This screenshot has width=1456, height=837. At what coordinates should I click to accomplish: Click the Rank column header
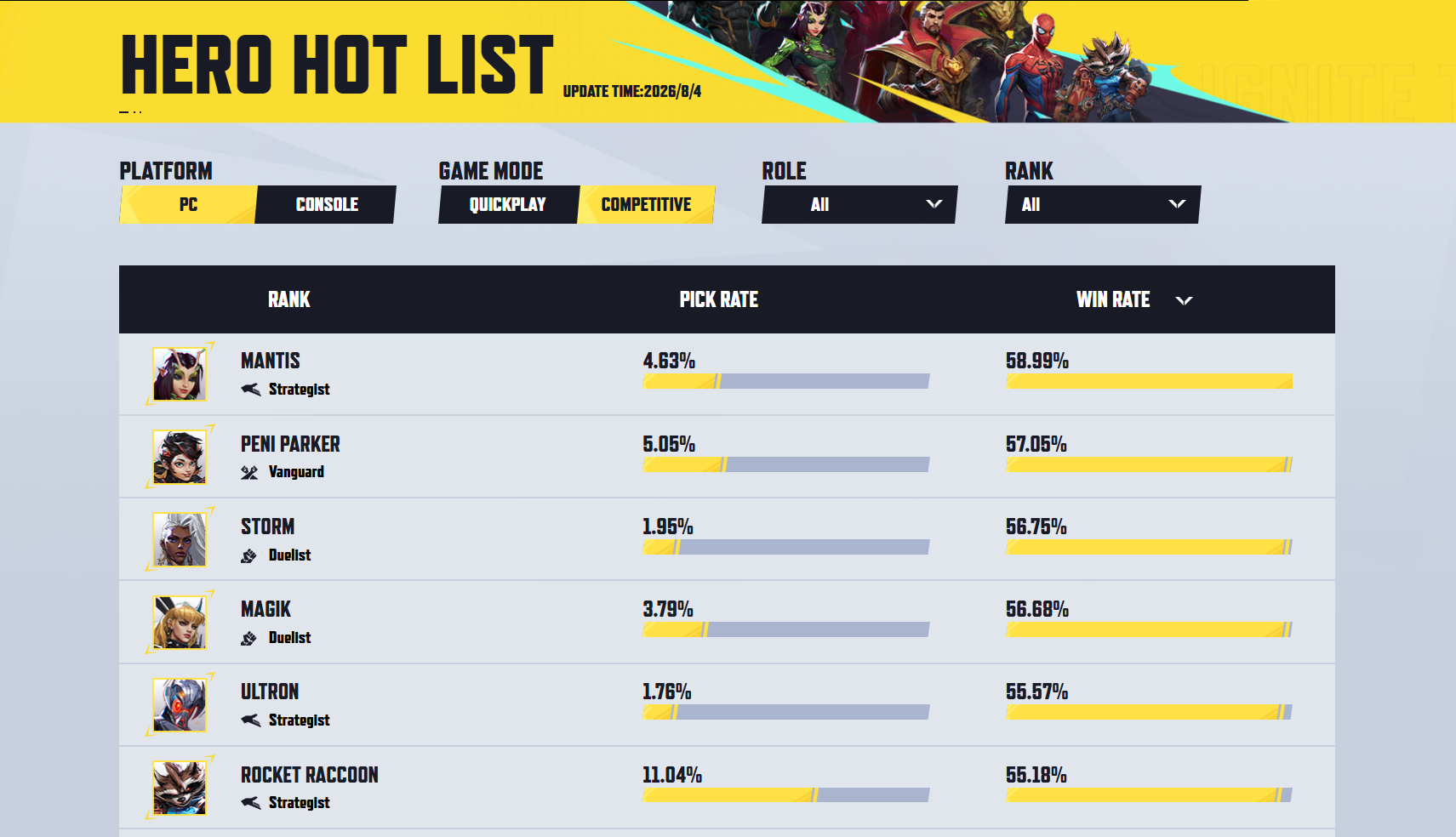pos(289,299)
